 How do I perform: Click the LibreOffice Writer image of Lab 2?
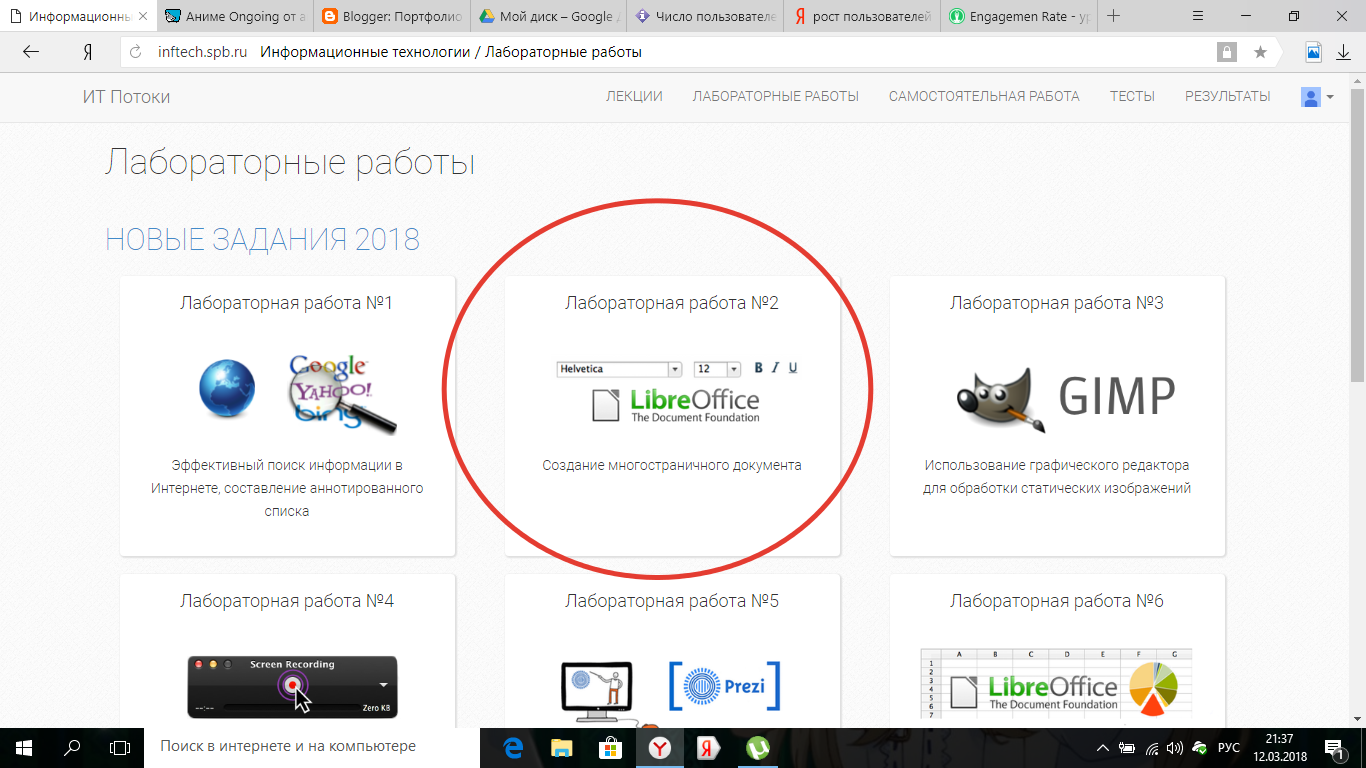(x=677, y=392)
